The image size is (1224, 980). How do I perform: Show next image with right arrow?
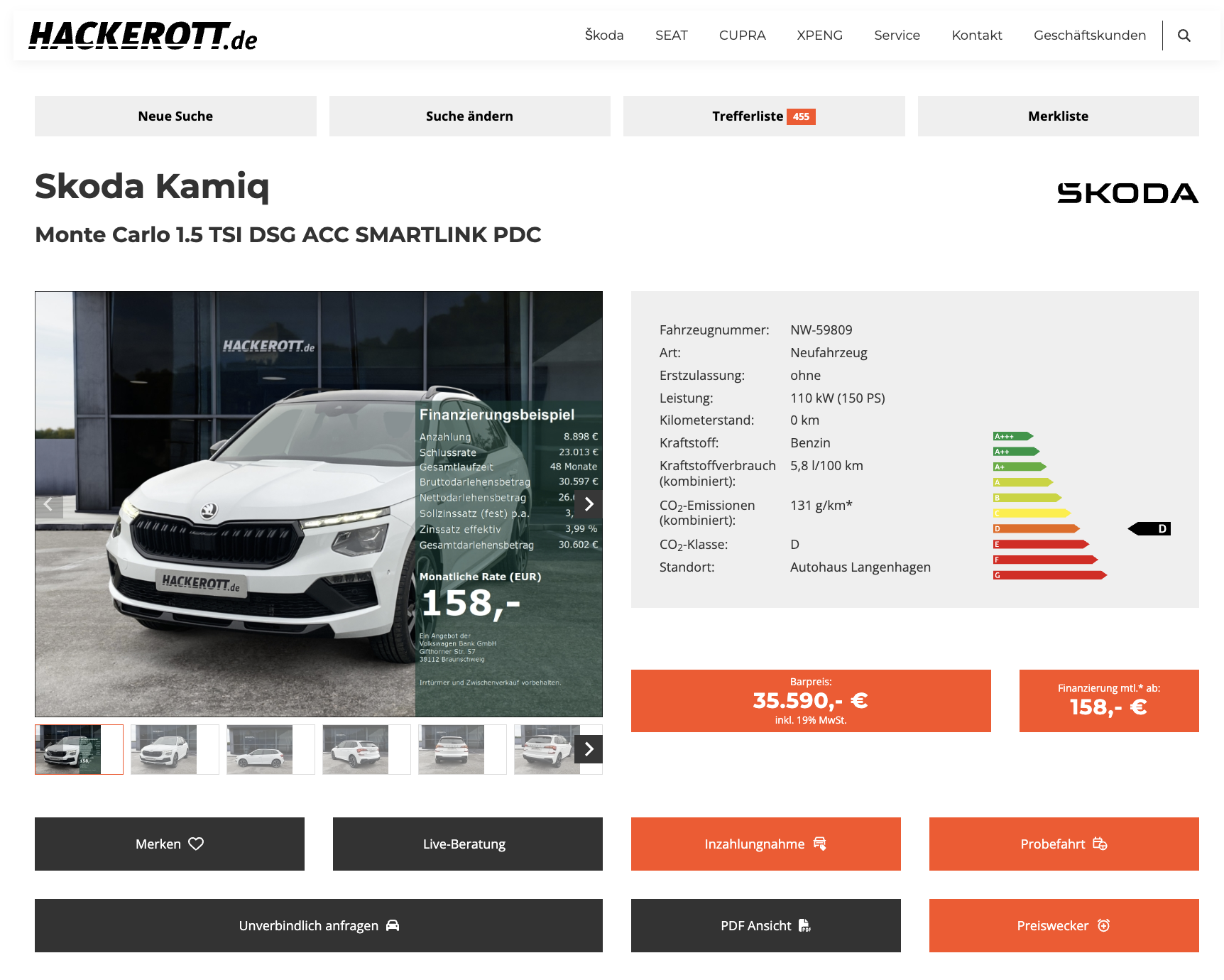coord(589,504)
